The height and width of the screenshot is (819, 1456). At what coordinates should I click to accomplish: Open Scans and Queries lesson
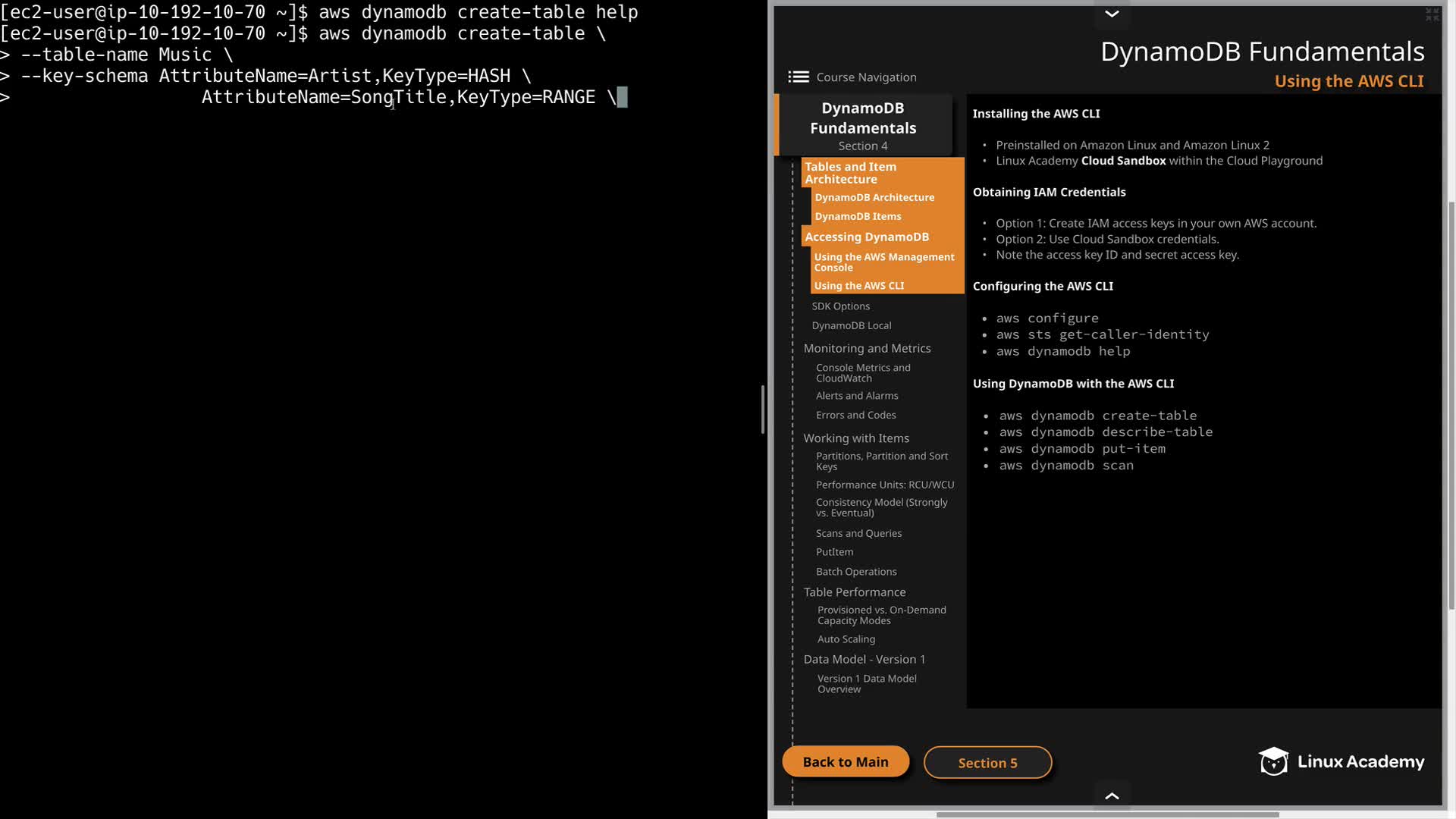pos(858,533)
